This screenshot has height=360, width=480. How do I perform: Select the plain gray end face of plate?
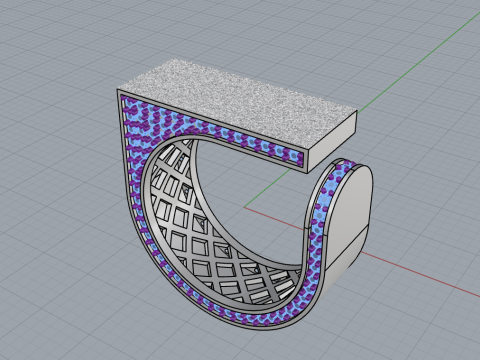coord(332,142)
